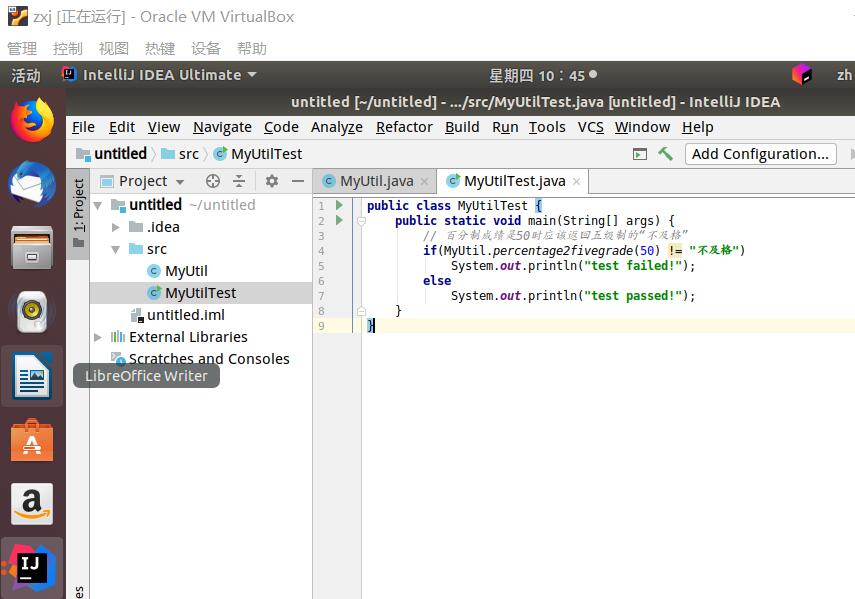Select MyUtil class in project tree
The width and height of the screenshot is (855, 599).
pos(186,271)
